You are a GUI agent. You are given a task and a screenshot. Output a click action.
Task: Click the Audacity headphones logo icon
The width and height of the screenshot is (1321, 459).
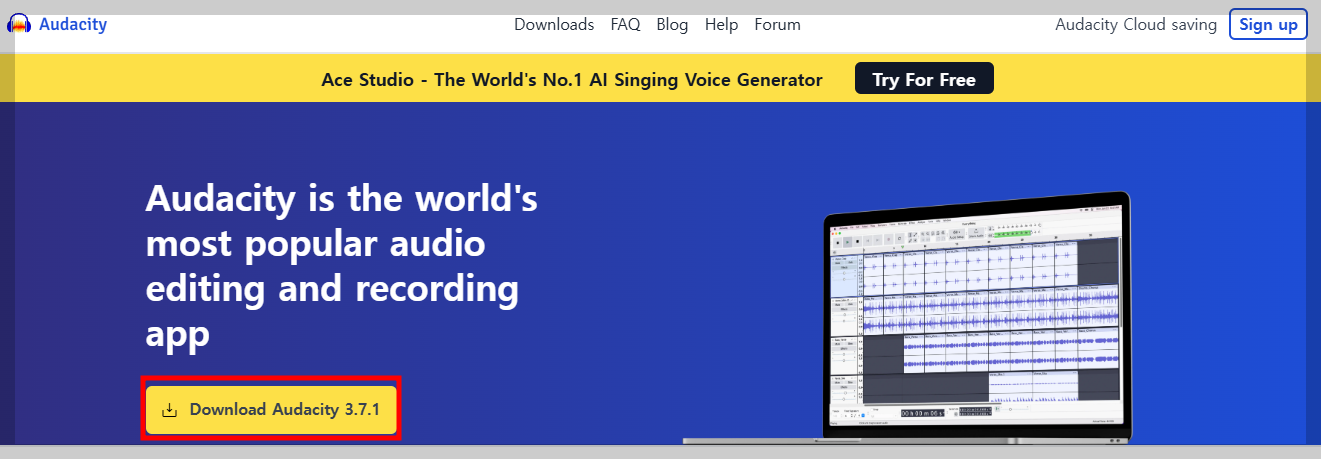tap(19, 25)
